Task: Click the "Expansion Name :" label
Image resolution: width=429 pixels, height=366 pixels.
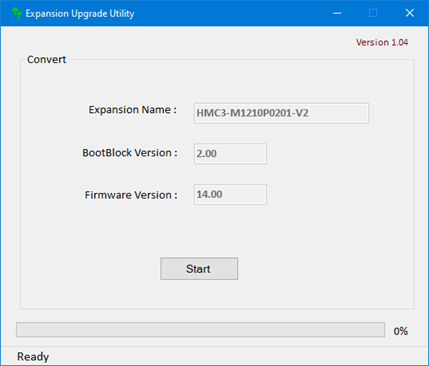Action: 132,110
